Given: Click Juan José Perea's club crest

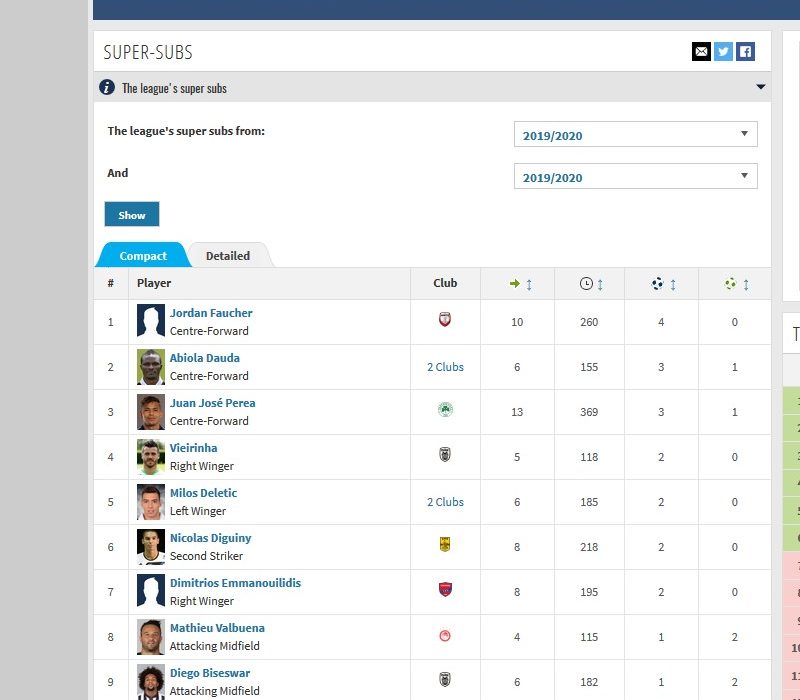Looking at the screenshot, I should (x=445, y=411).
